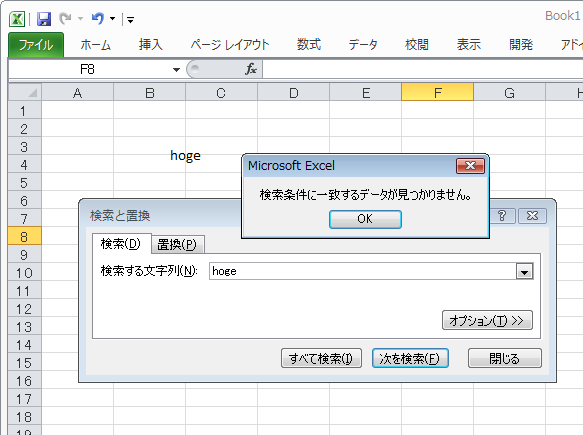Click OK in Microsoft Excel message box
This screenshot has height=435, width=583.
365,219
